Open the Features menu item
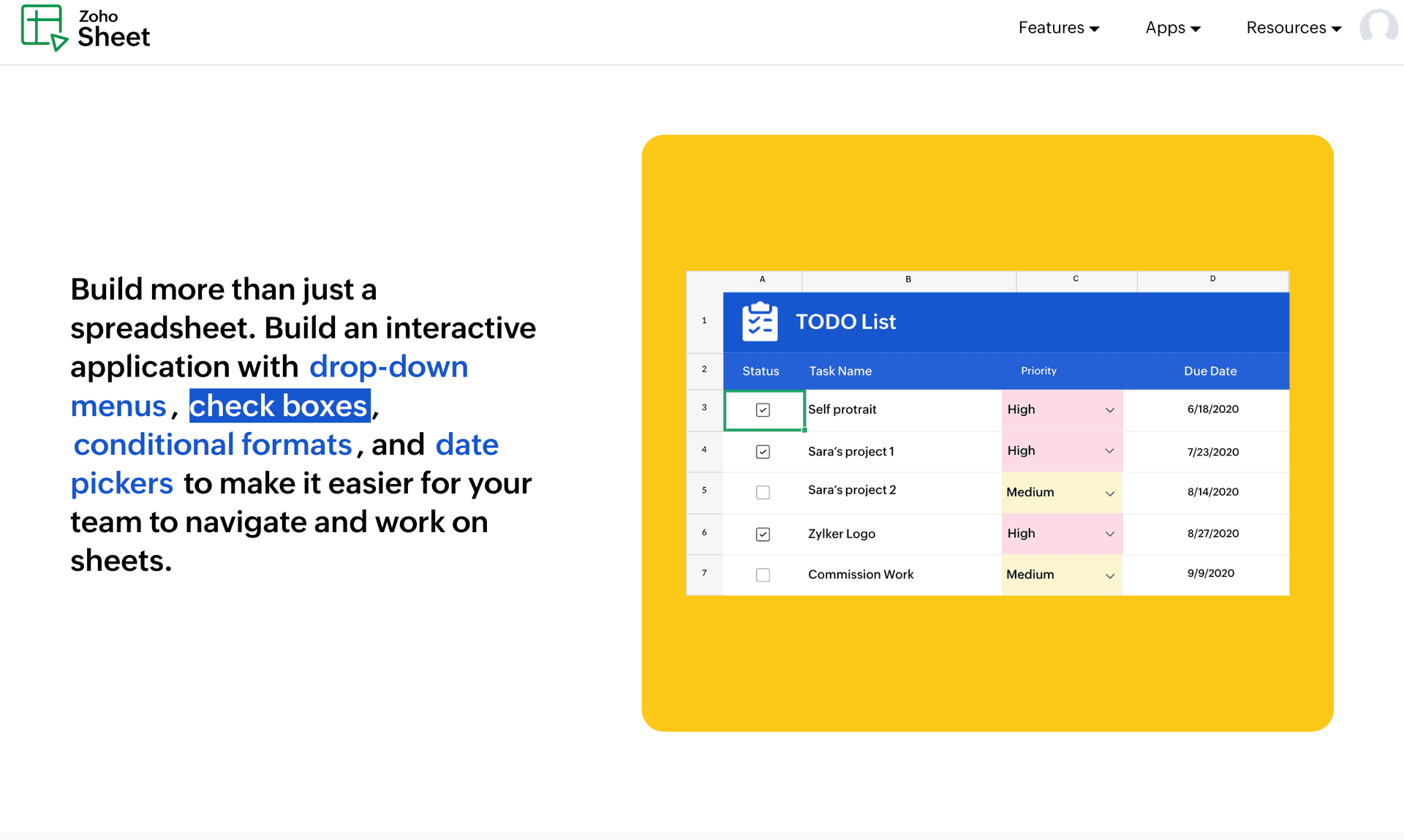 (1055, 28)
